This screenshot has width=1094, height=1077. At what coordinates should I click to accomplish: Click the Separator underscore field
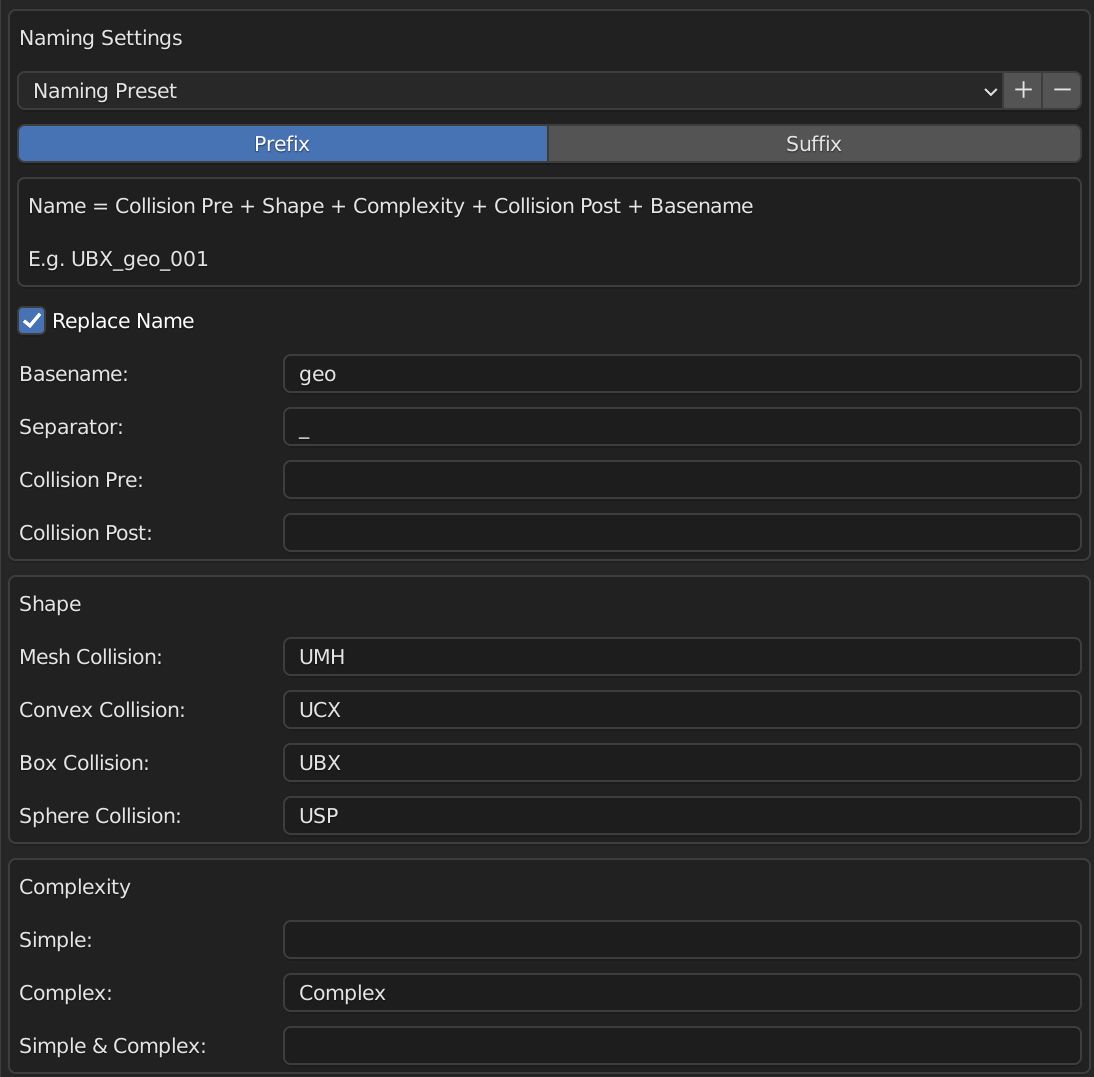click(x=682, y=426)
